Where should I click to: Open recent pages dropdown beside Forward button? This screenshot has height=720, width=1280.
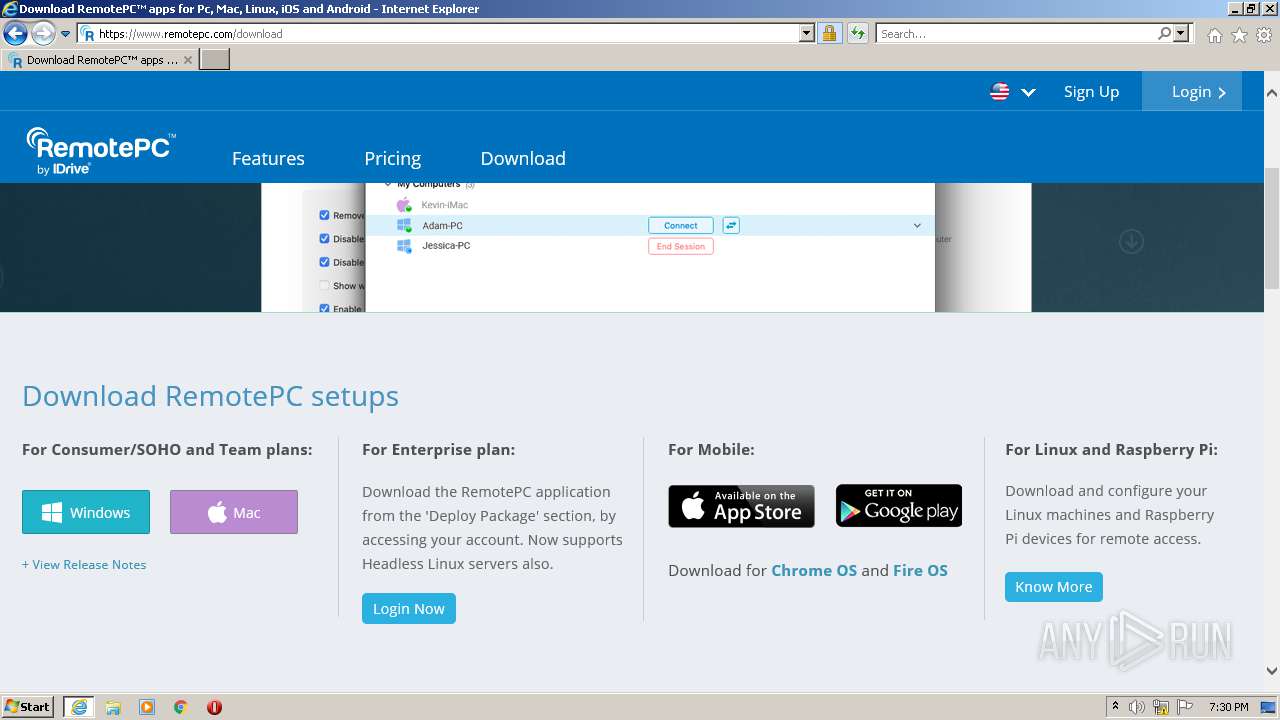point(66,34)
